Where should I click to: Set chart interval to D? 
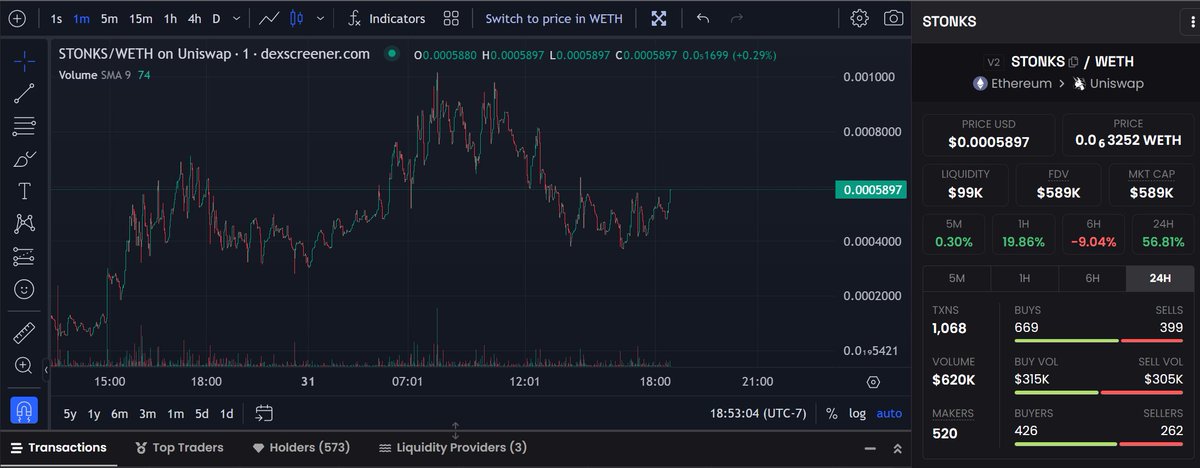(216, 18)
